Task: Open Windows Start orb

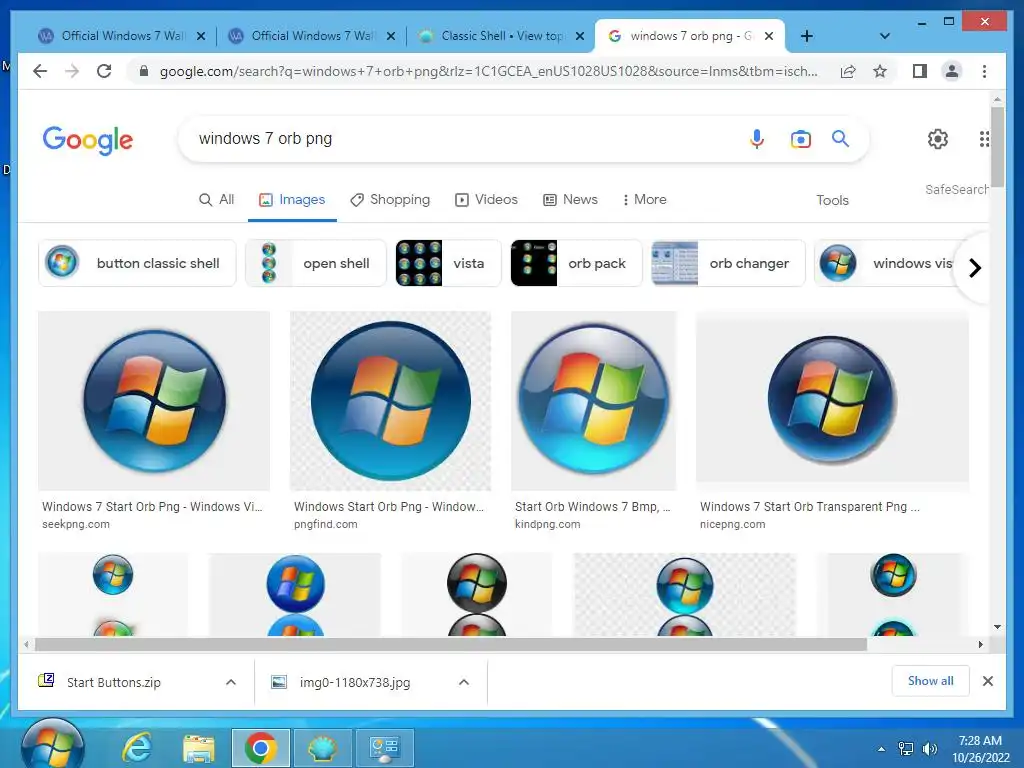Action: (x=53, y=744)
